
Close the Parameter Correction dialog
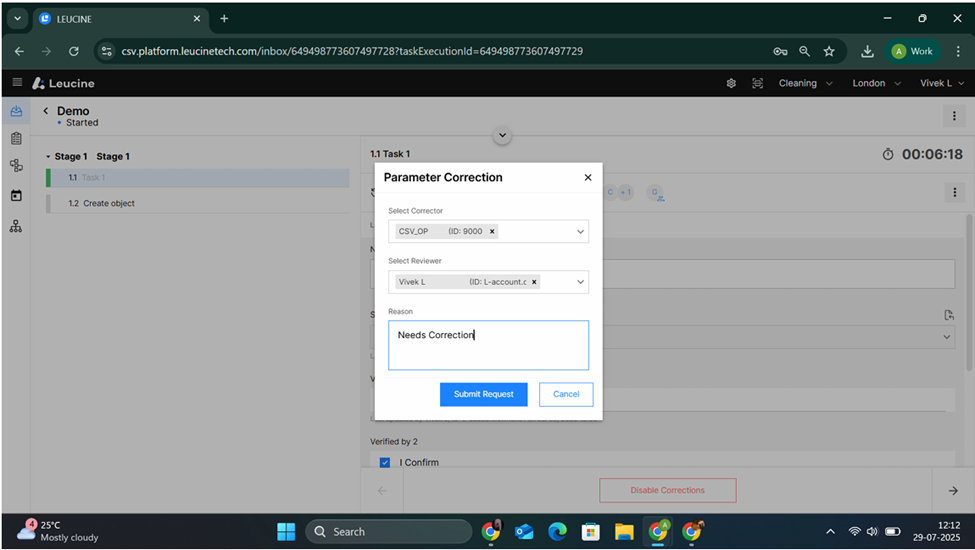(x=587, y=178)
